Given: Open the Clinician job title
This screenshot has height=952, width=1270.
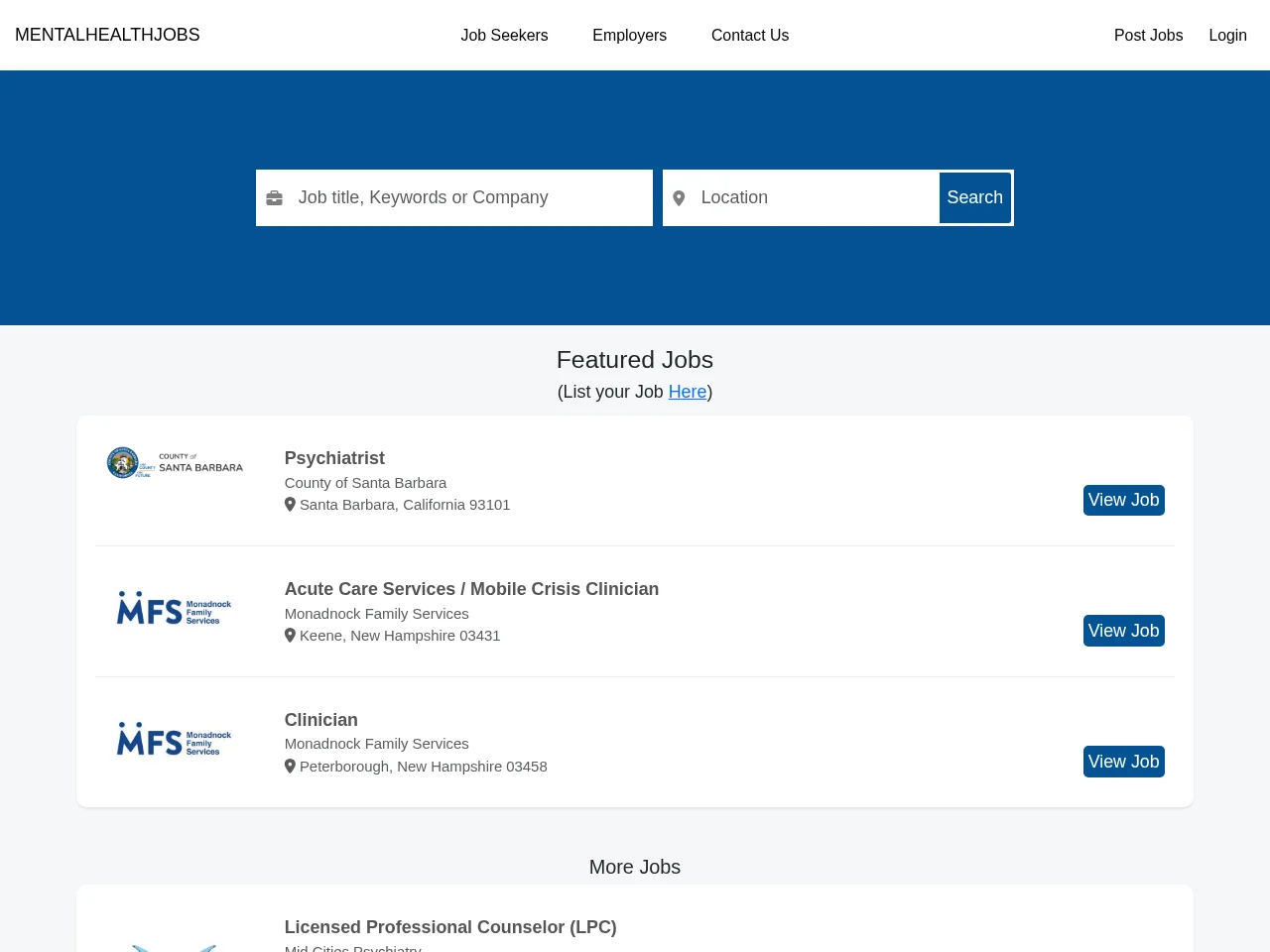Looking at the screenshot, I should tap(320, 720).
